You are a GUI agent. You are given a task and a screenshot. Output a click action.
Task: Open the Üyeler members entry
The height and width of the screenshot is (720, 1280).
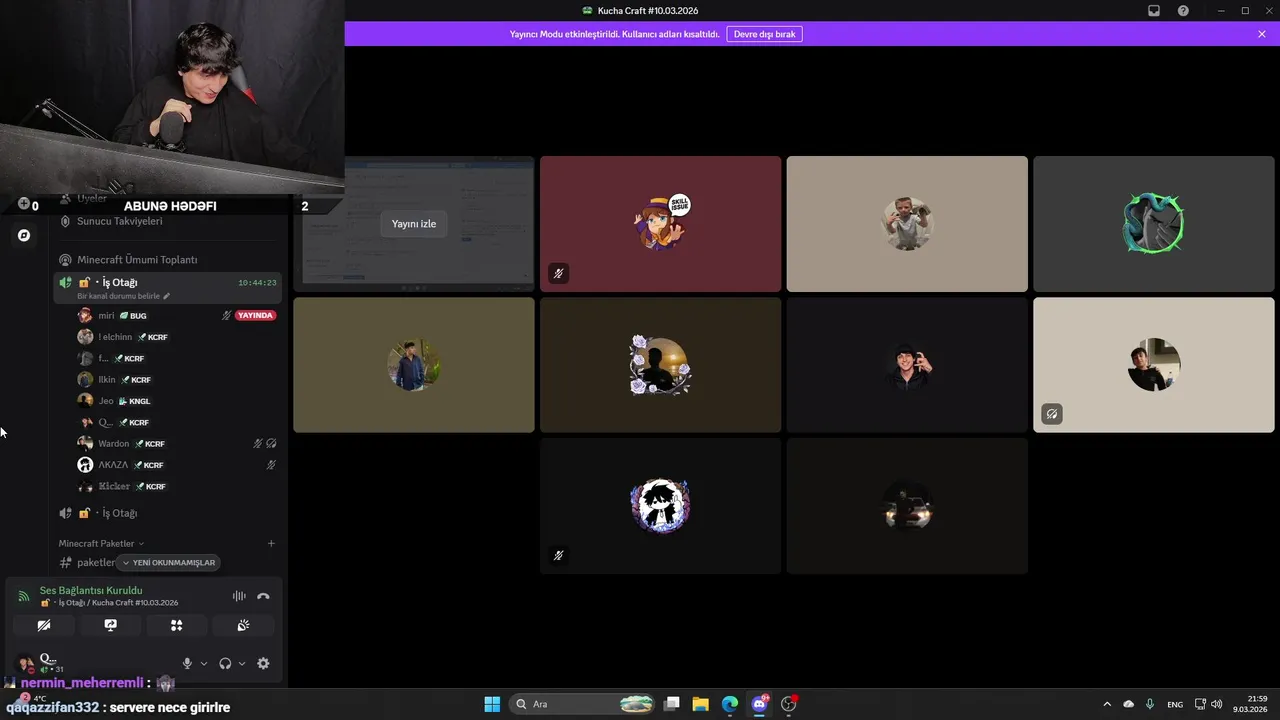pos(92,199)
